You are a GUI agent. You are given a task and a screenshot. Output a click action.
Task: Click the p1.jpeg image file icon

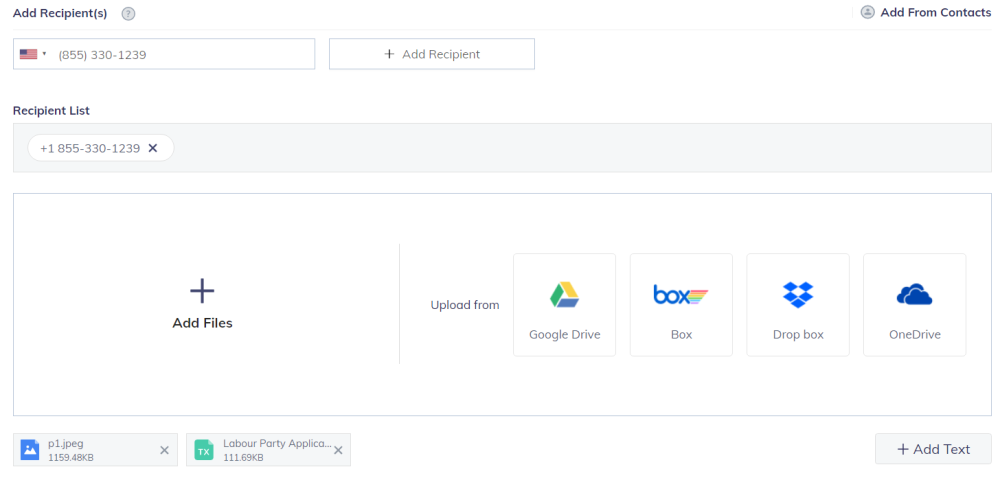[30, 450]
